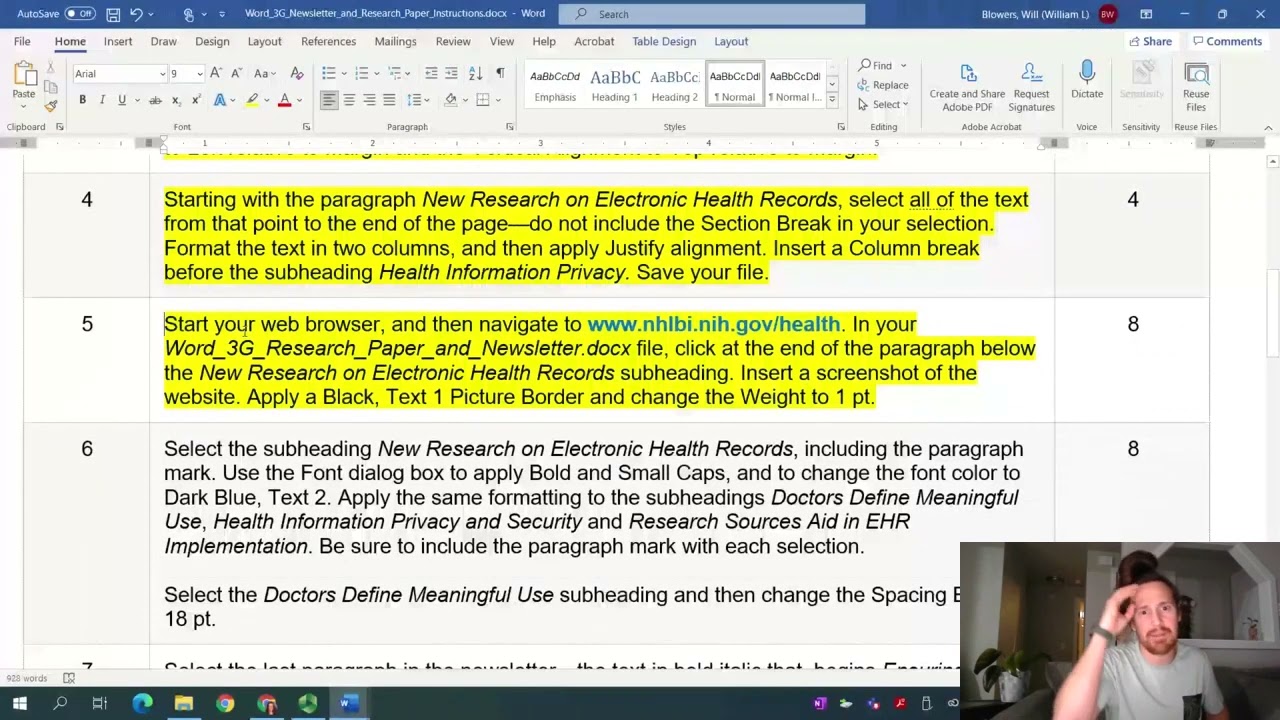The width and height of the screenshot is (1280, 720).
Task: Click the Increase Indent icon
Action: pyautogui.click(x=451, y=74)
